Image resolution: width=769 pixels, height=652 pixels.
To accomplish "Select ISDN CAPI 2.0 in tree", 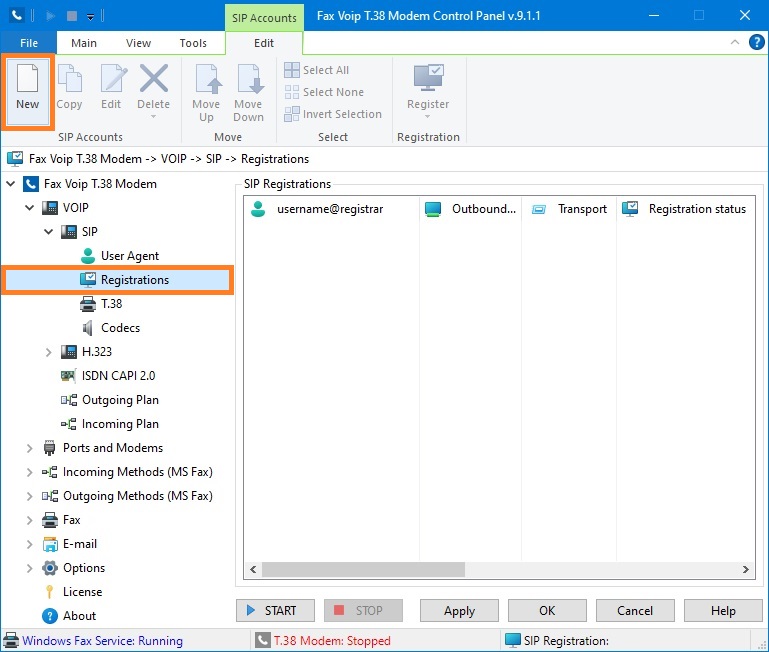I will pos(118,376).
